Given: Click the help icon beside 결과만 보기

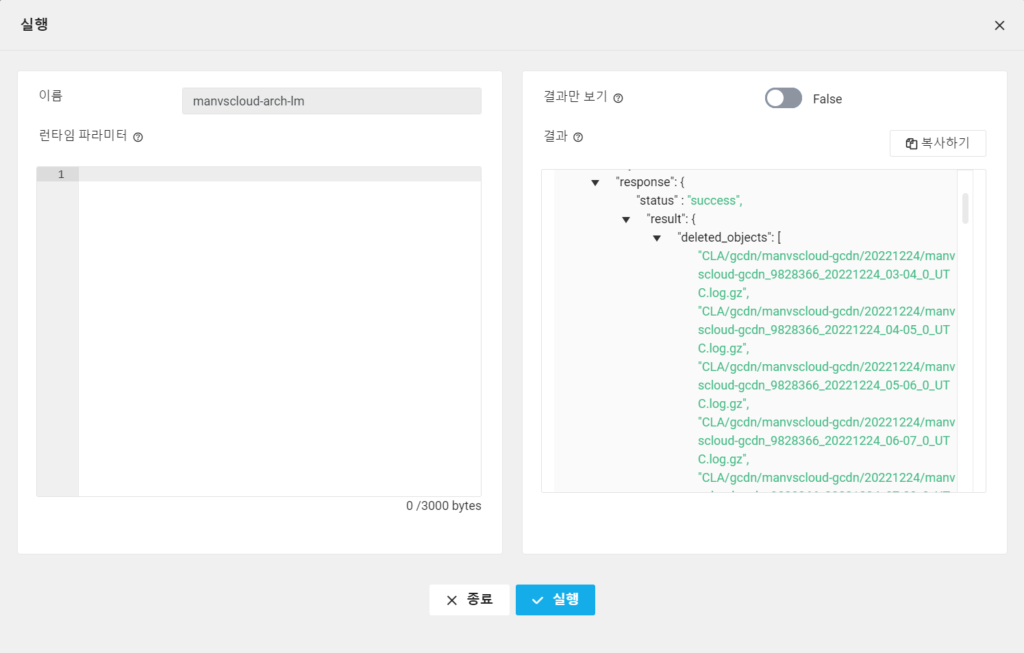Looking at the screenshot, I should [620, 98].
